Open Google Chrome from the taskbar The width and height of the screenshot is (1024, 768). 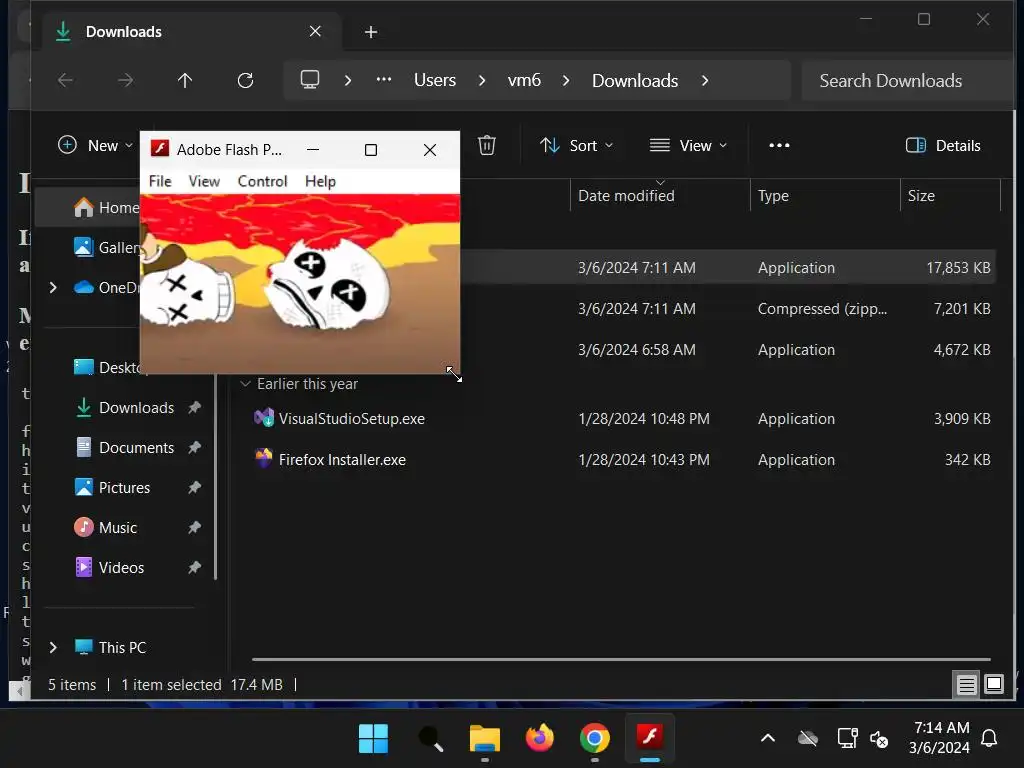[594, 739]
